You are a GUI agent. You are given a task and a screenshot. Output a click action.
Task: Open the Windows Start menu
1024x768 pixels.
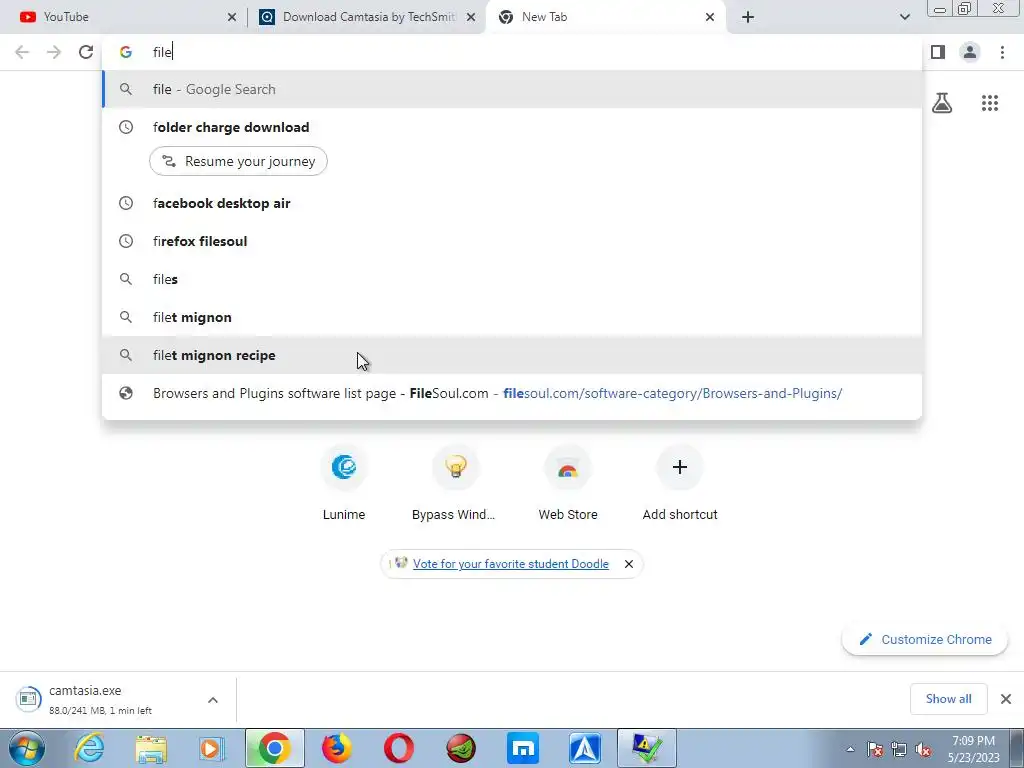click(x=27, y=748)
